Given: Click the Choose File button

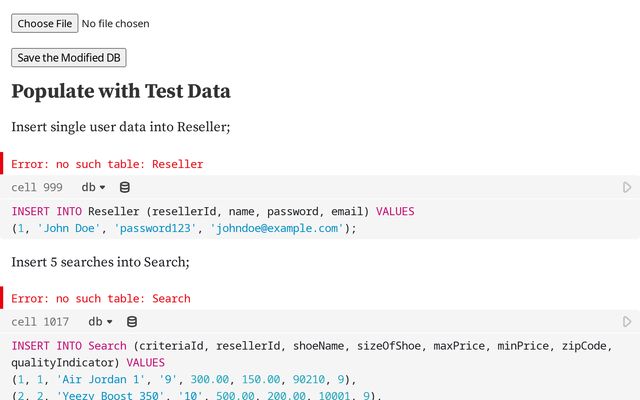Looking at the screenshot, I should pyautogui.click(x=44, y=23).
